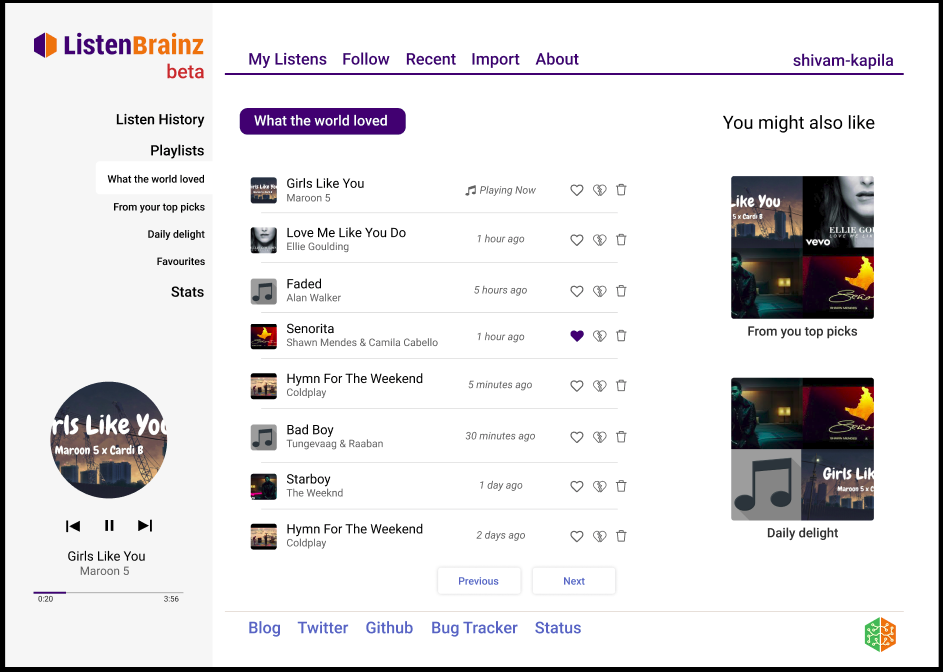The height and width of the screenshot is (672, 943).
Task: Delete the Girls Like You listen
Action: [x=621, y=190]
